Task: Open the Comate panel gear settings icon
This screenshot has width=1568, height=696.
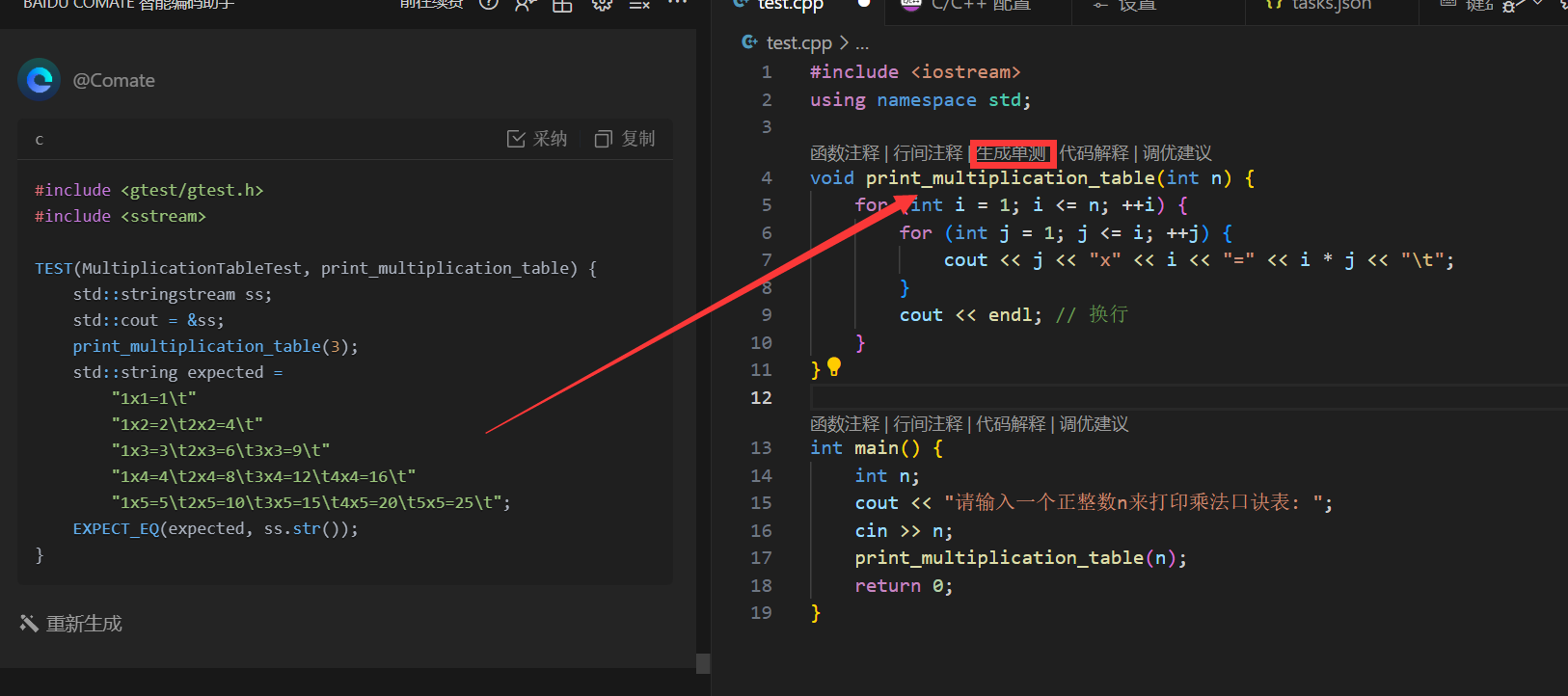Action: (602, 5)
